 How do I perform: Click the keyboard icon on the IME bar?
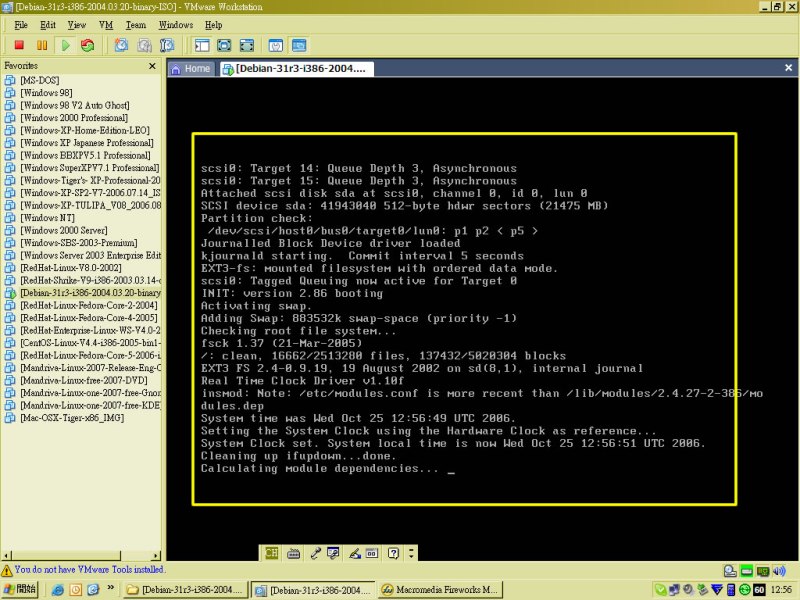pyautogui.click(x=293, y=554)
